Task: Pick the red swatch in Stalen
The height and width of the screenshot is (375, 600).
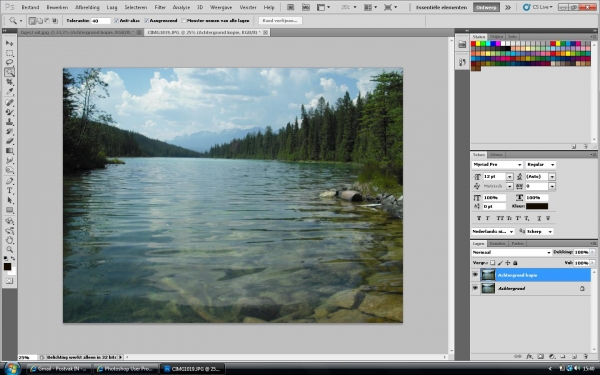Action: [473, 44]
